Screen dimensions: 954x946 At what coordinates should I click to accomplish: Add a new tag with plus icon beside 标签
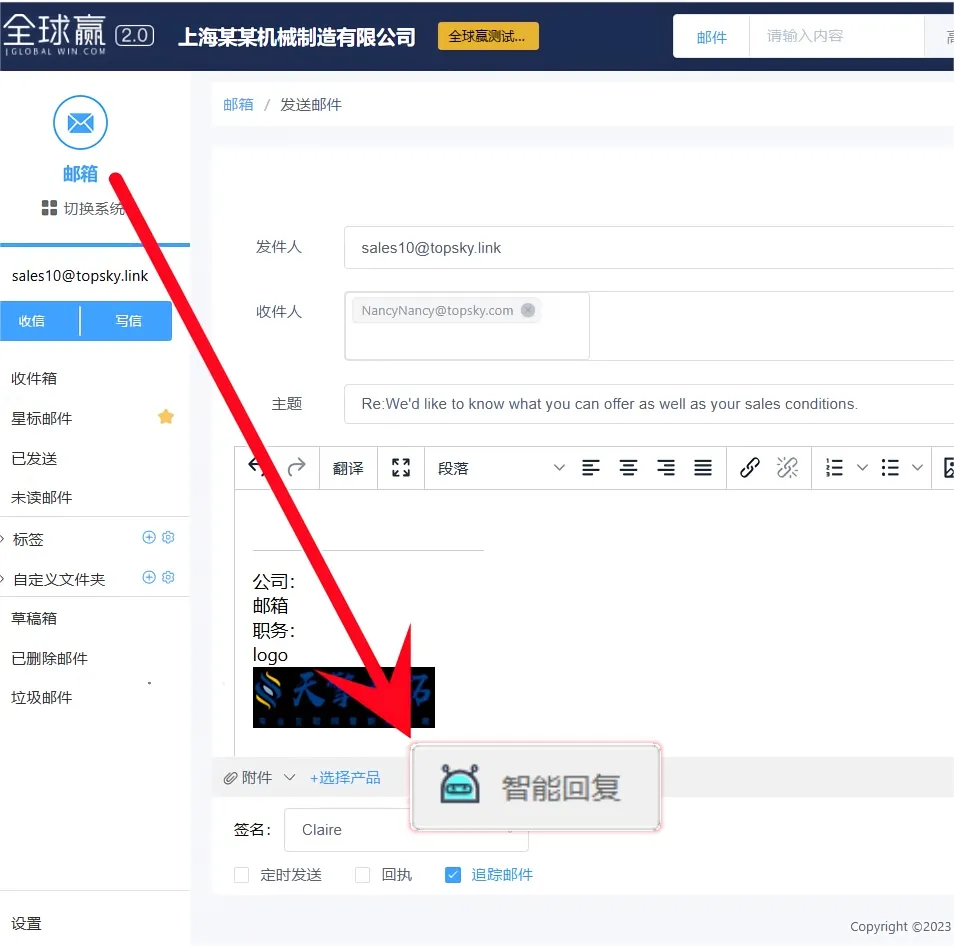click(149, 538)
